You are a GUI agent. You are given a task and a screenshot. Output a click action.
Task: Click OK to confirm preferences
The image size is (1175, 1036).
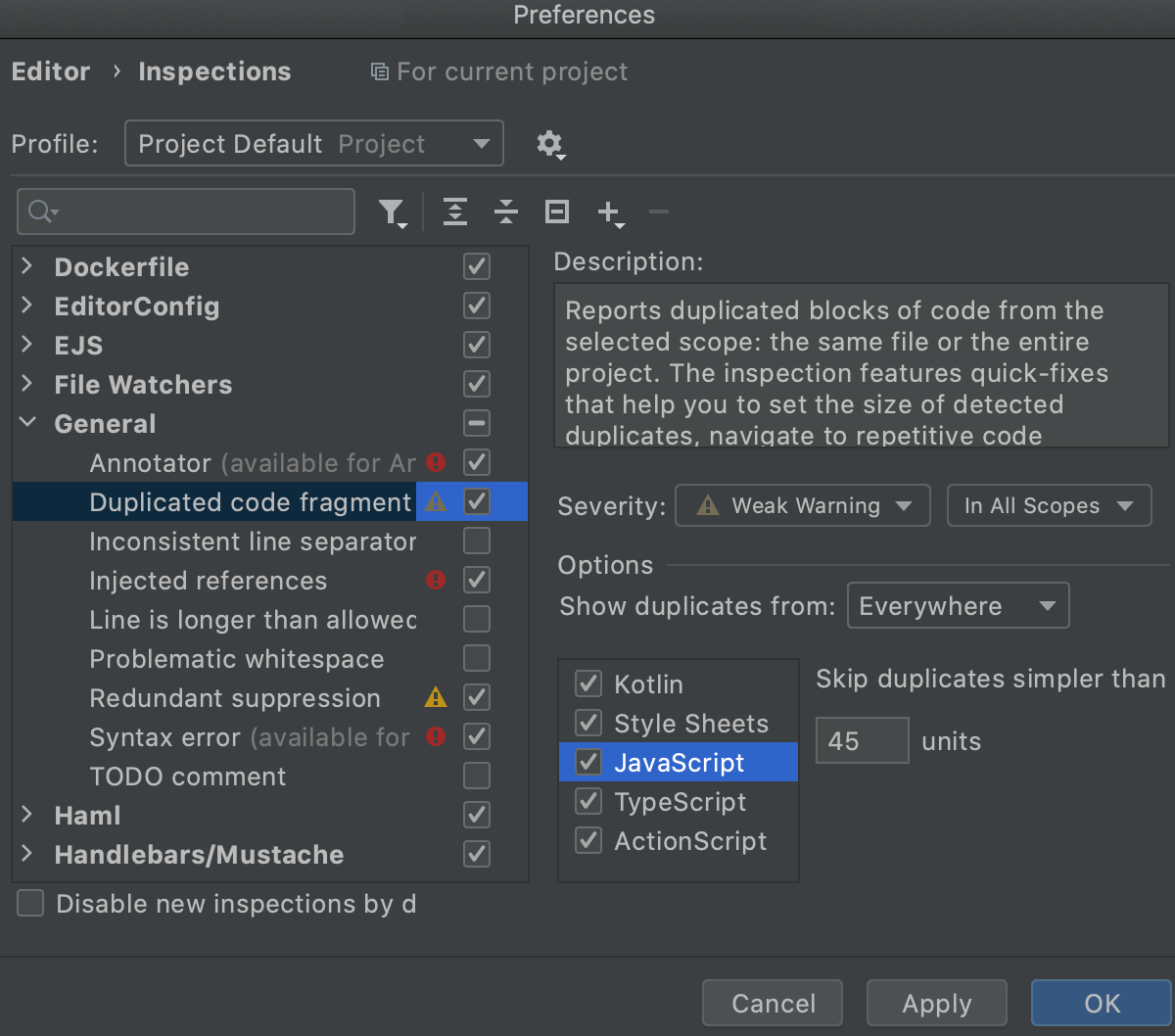tap(1101, 1003)
